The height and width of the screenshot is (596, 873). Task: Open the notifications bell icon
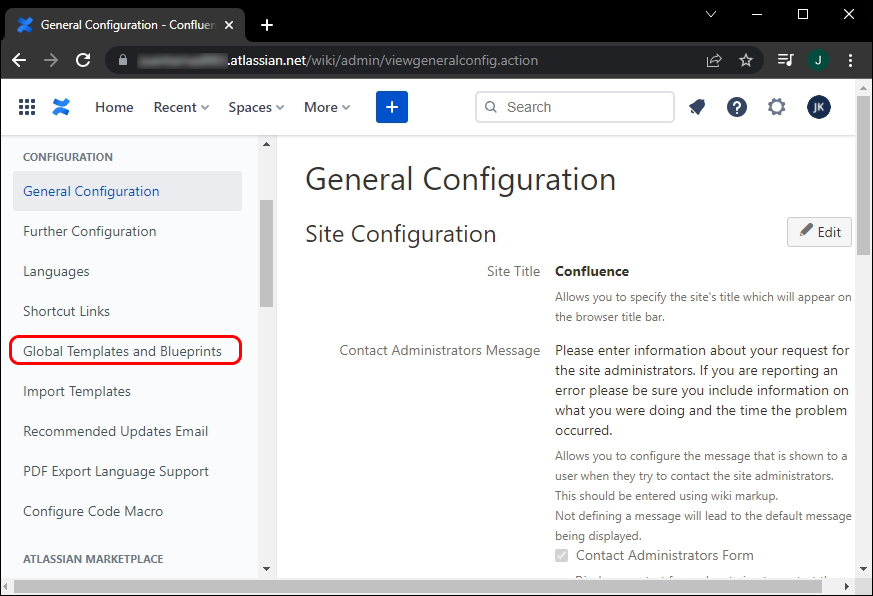point(697,107)
